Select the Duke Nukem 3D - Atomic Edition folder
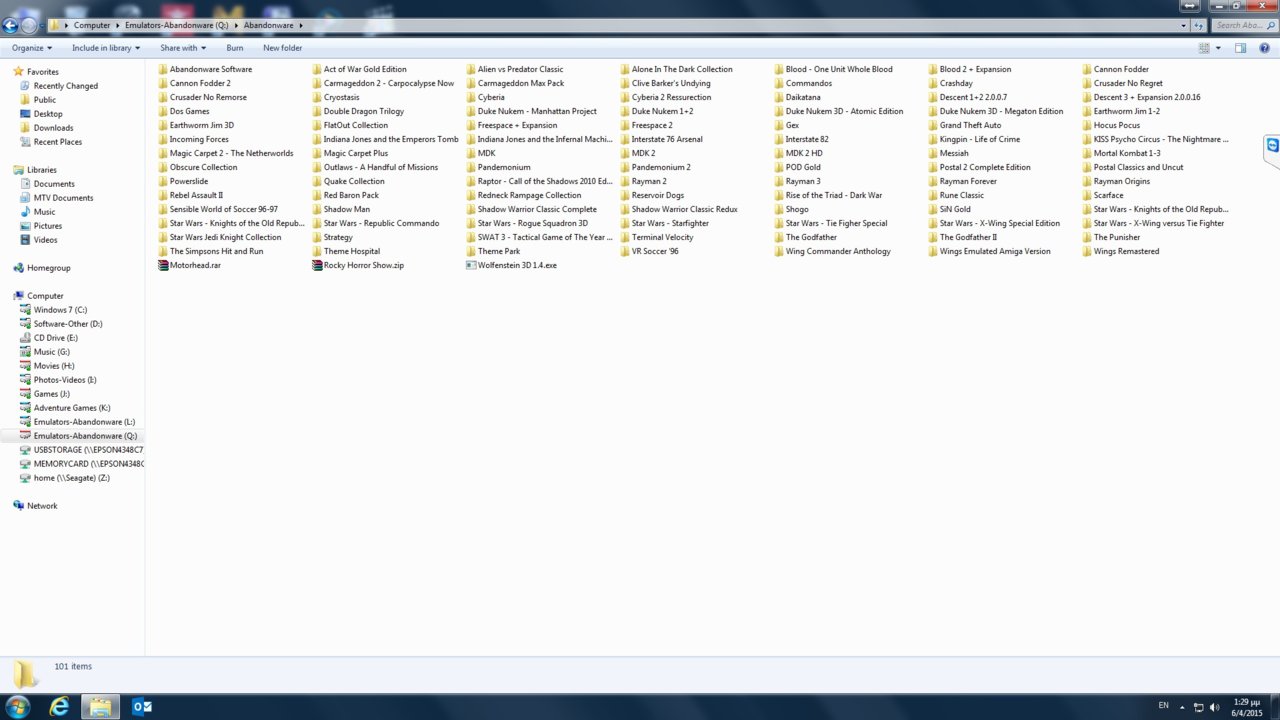Image resolution: width=1280 pixels, height=720 pixels. tap(844, 111)
